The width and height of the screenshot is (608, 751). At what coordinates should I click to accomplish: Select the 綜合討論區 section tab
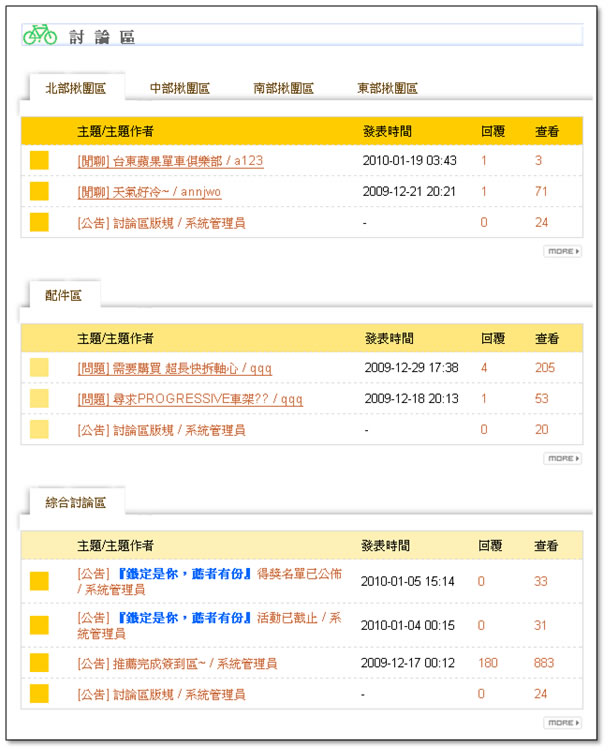click(x=75, y=502)
